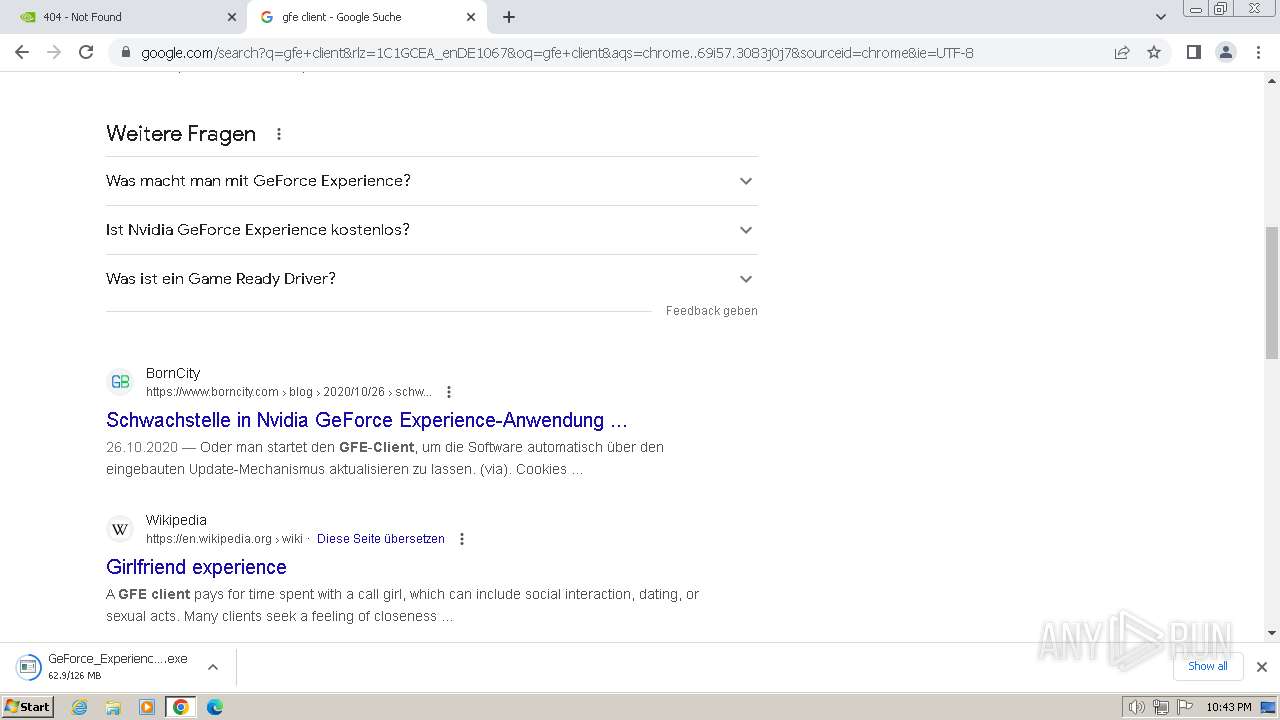Open a new browser tab
Screen dimensions: 1280x720
tap(509, 17)
